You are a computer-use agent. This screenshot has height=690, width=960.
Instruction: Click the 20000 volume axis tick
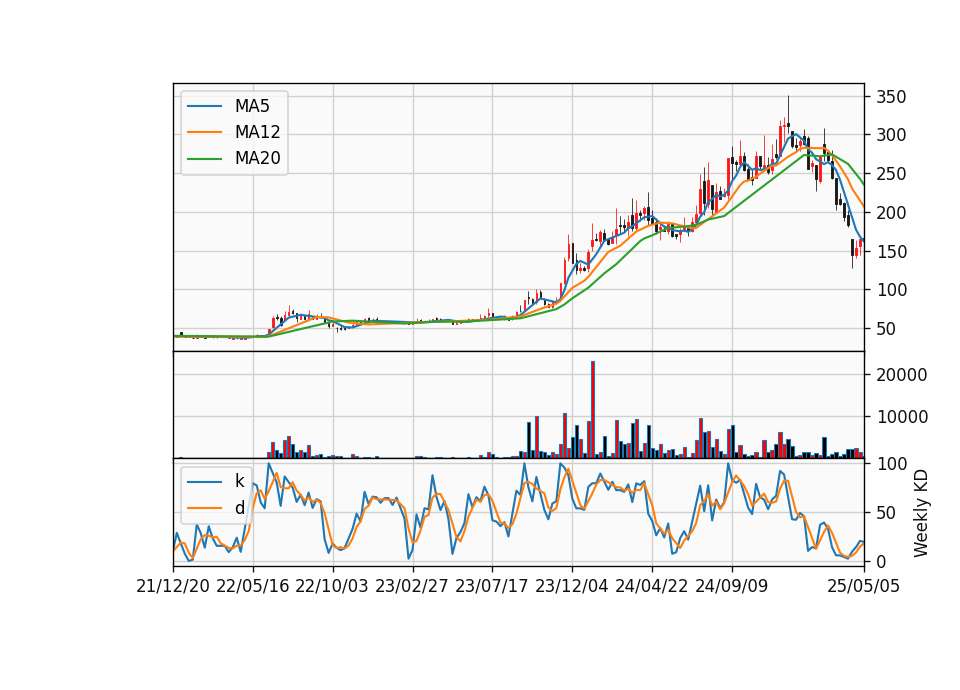902,375
